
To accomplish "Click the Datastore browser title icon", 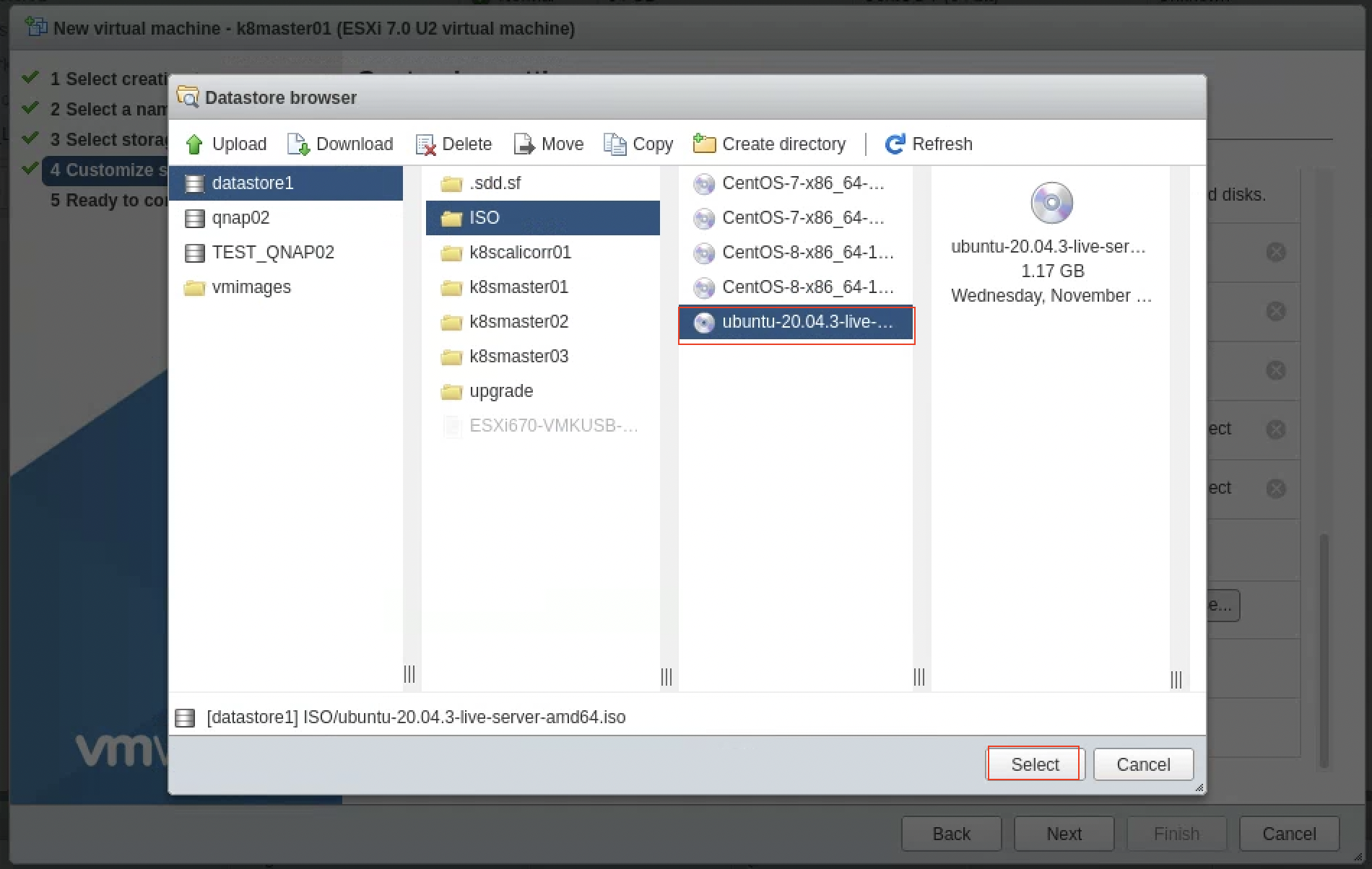I will coord(188,97).
